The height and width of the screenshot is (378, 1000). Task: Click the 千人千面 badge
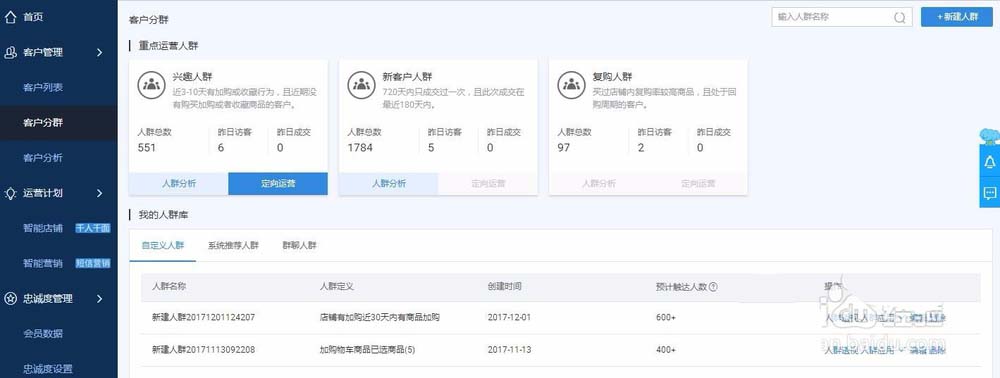point(92,228)
